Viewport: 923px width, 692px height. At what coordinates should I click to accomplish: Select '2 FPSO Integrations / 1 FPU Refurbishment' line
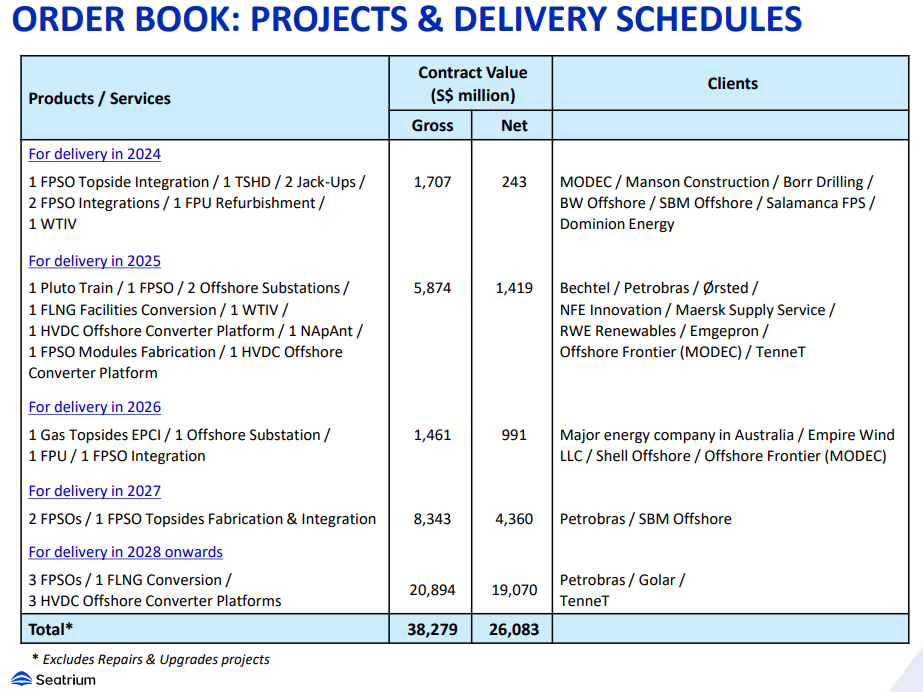point(177,203)
